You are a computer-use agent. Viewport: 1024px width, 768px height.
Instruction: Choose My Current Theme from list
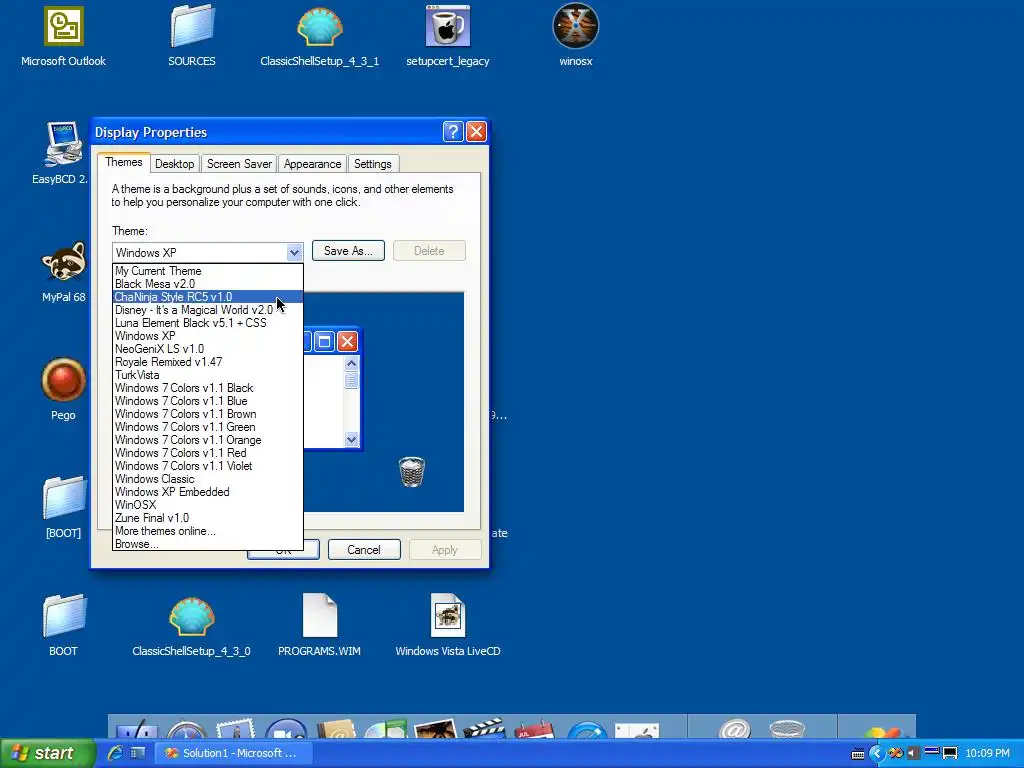208,270
